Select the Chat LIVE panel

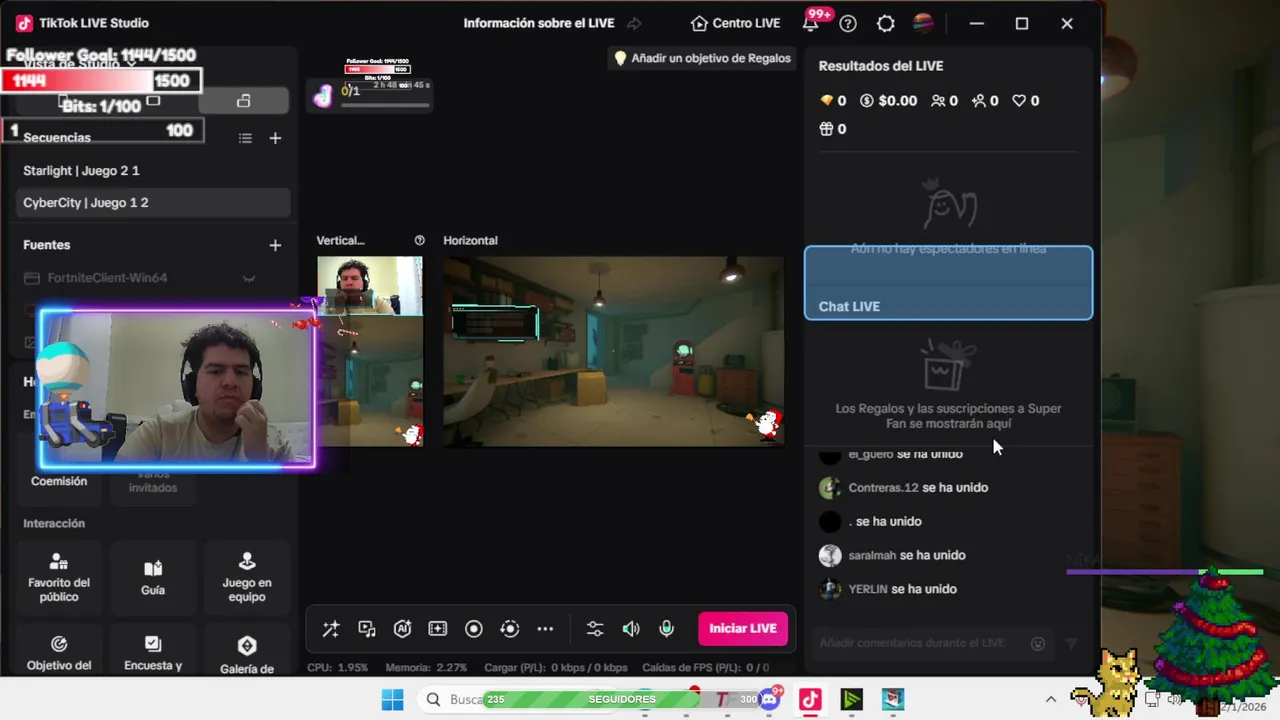(948, 283)
